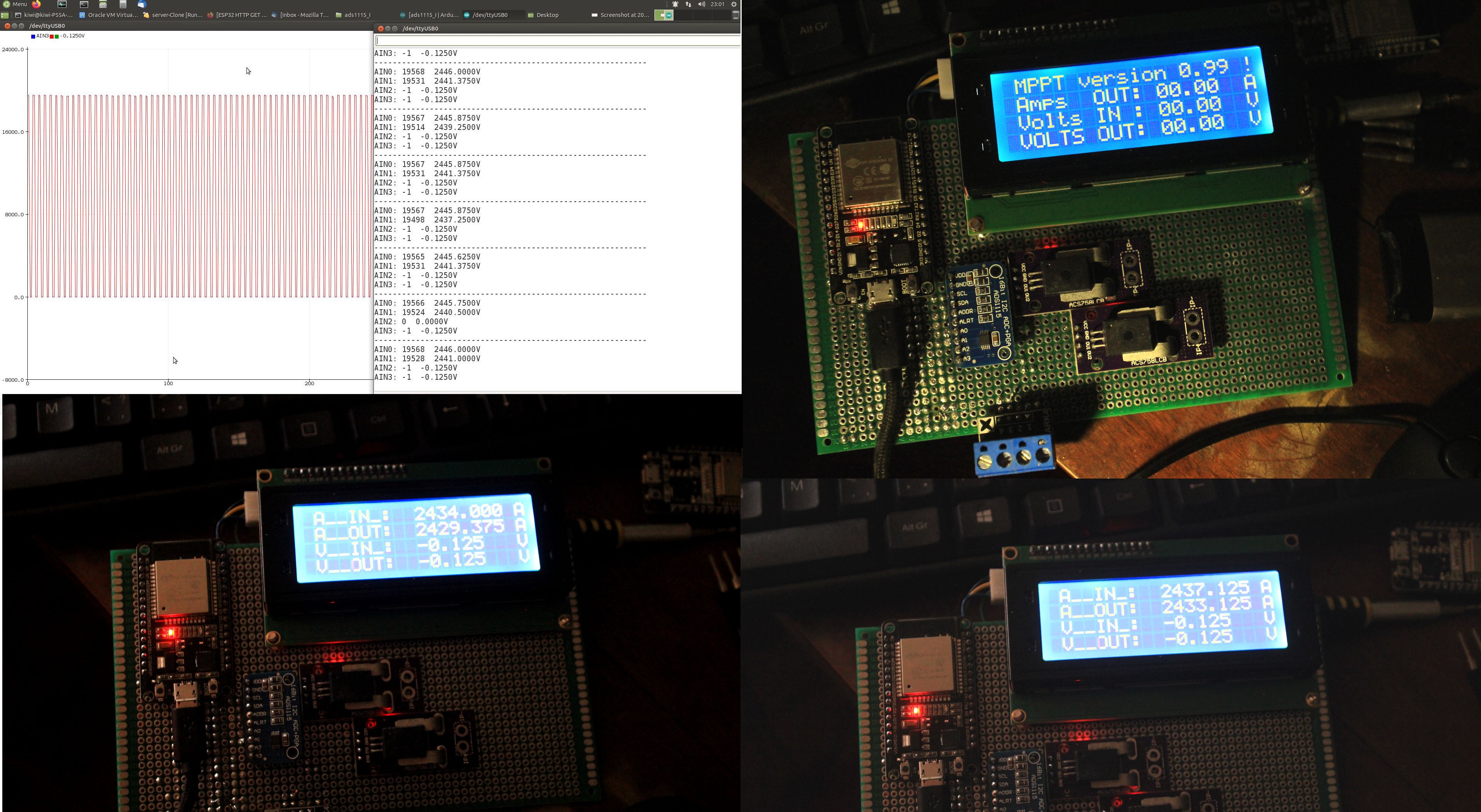
Task: Click the workspace switcher applet
Action: [x=664, y=15]
